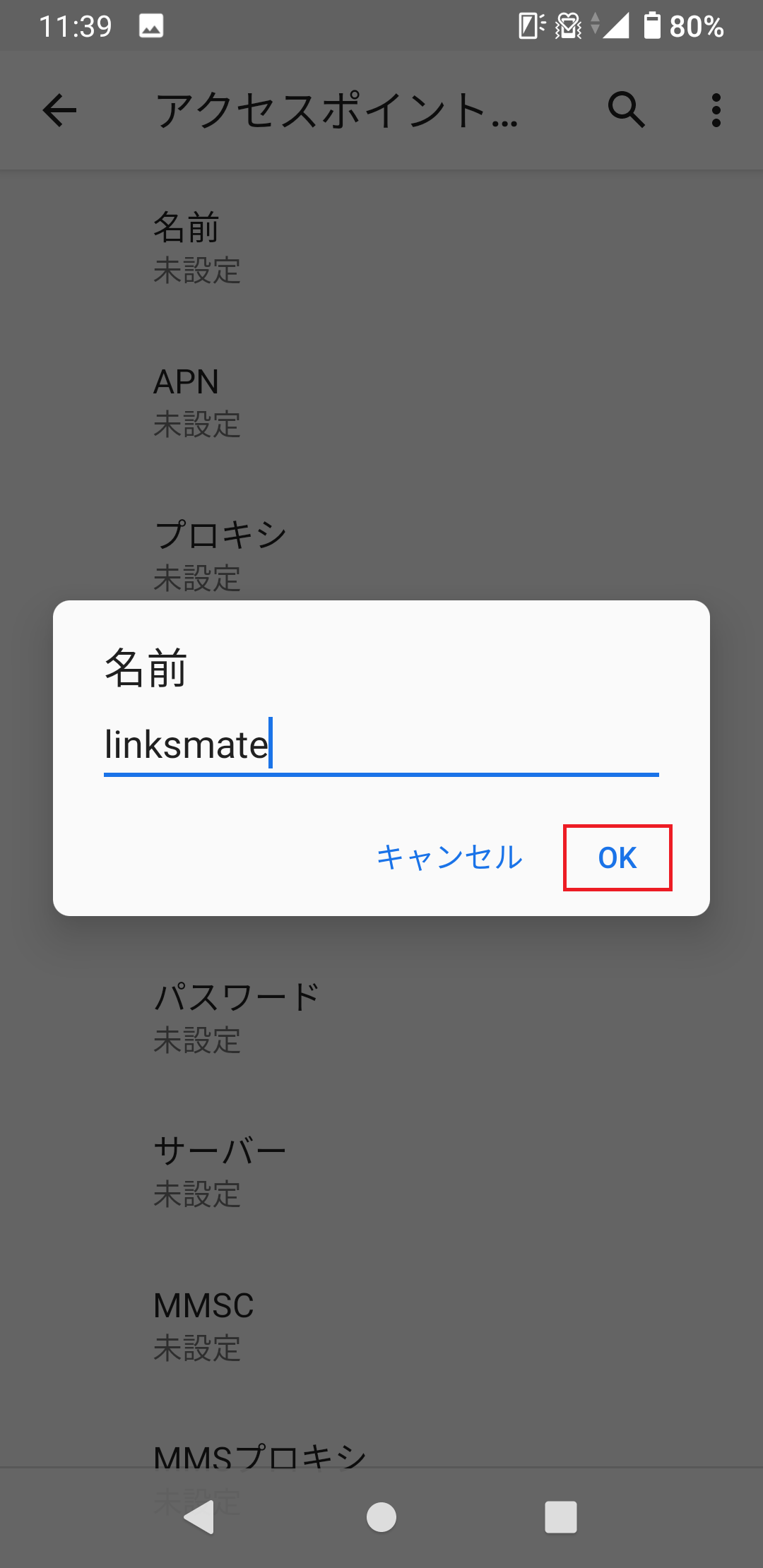Tap the back arrow icon
The height and width of the screenshot is (1568, 763).
click(x=59, y=110)
